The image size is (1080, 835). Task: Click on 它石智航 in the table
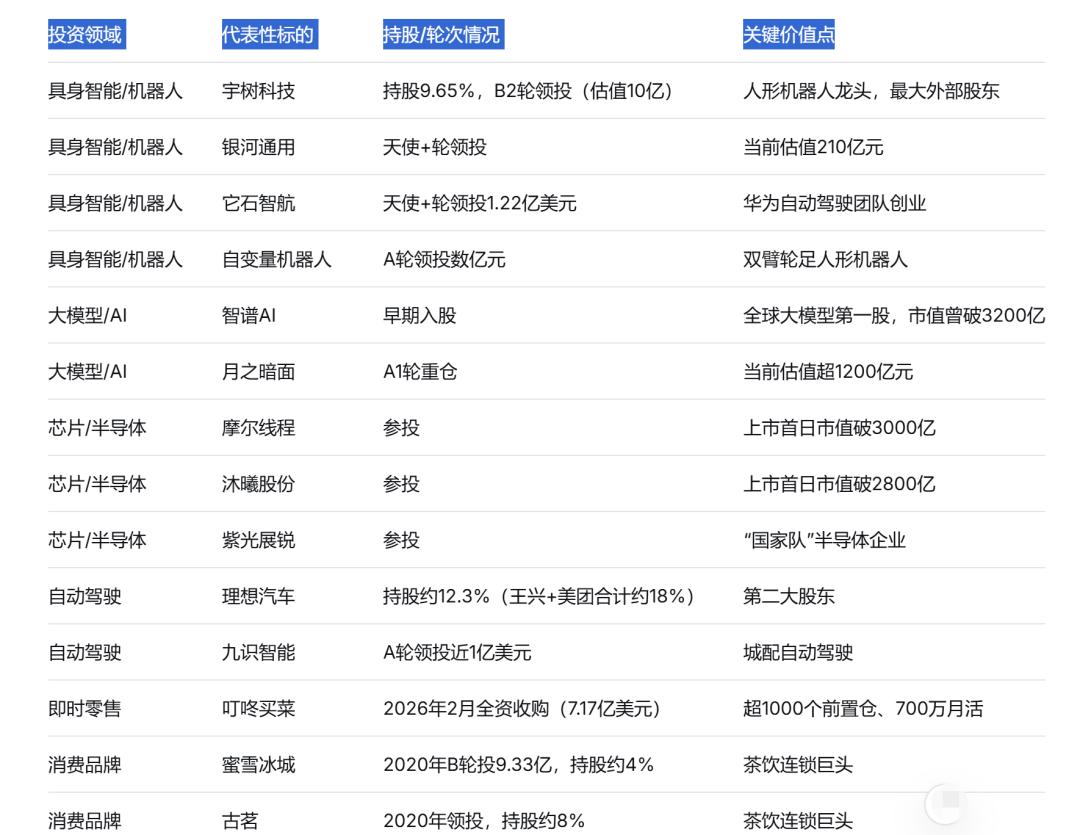click(x=258, y=203)
